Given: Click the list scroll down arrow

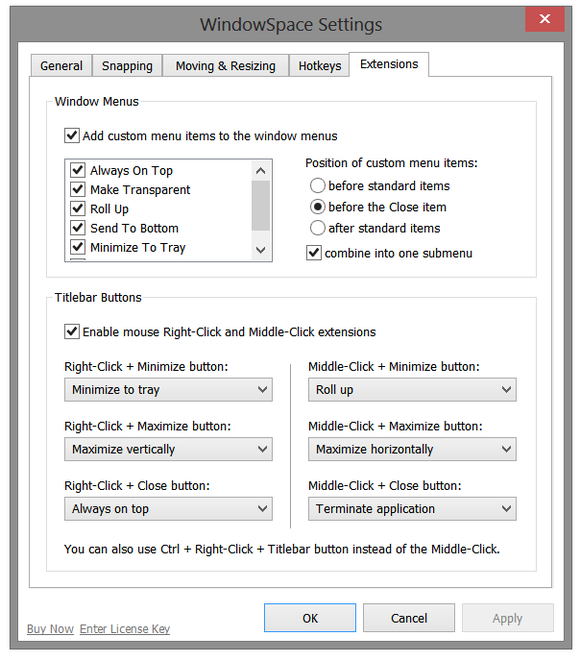Looking at the screenshot, I should (x=260, y=250).
